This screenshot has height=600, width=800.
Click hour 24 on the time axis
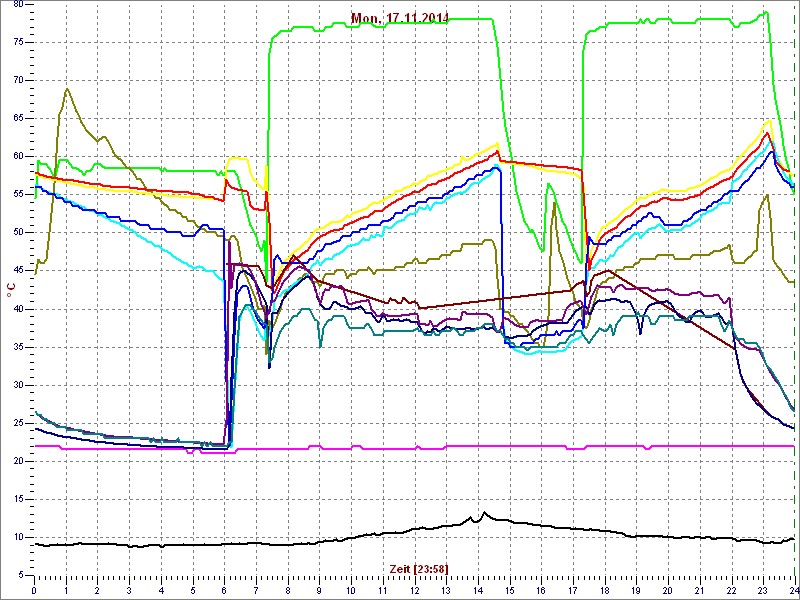[x=793, y=590]
